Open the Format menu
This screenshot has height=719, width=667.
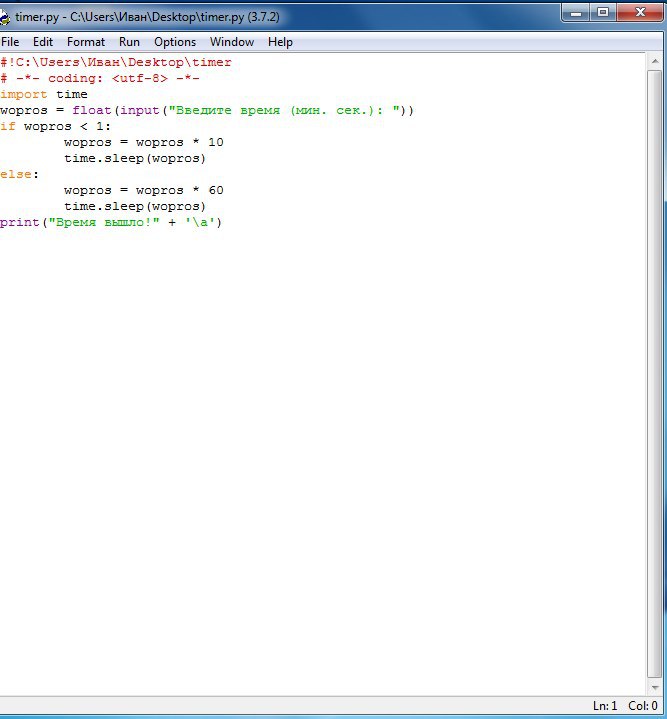(x=86, y=42)
